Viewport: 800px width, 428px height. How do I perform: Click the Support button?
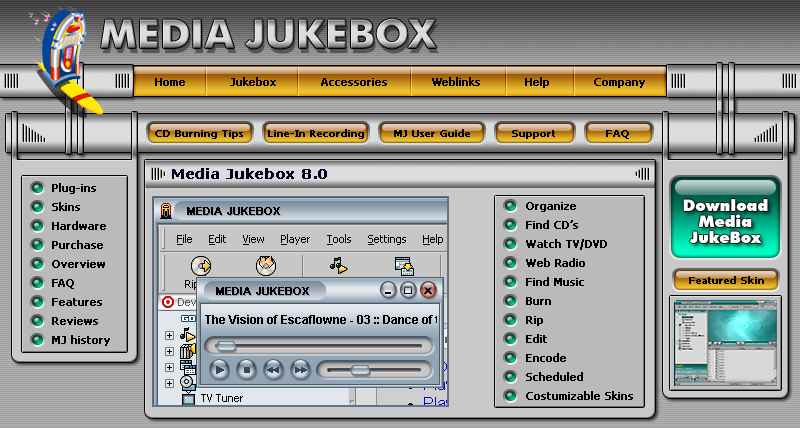pos(534,134)
